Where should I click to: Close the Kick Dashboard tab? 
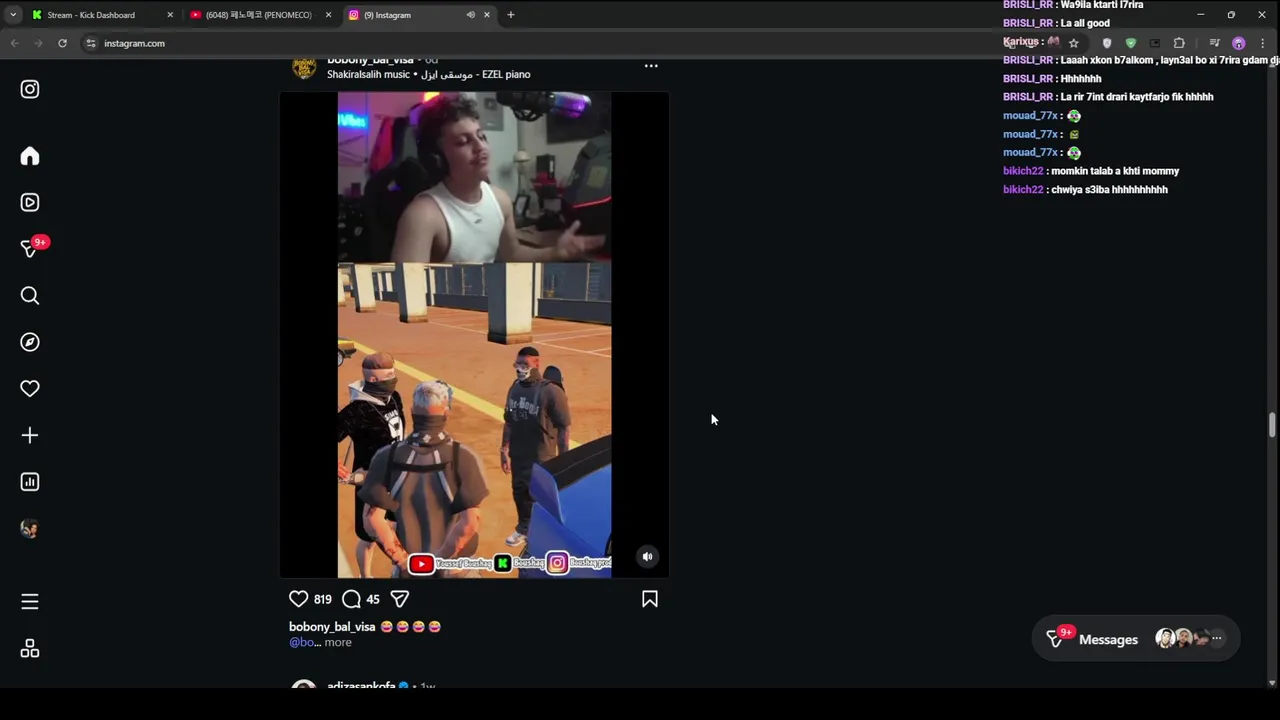point(170,15)
